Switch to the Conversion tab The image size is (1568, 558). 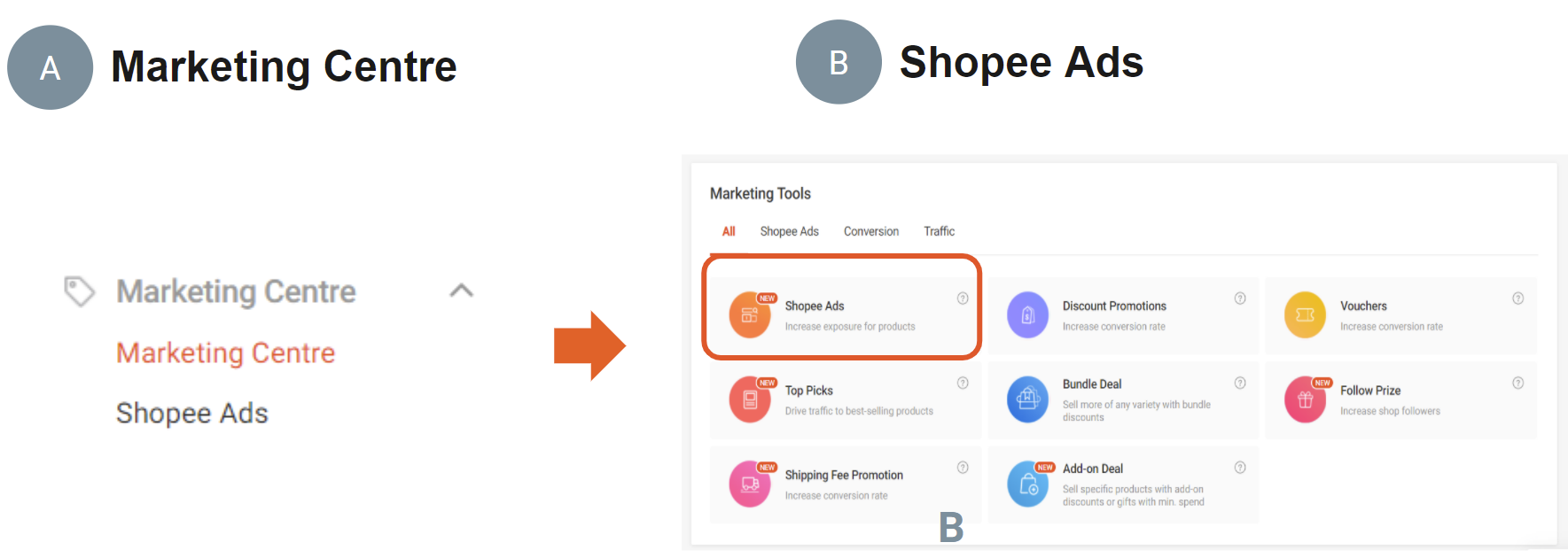pyautogui.click(x=871, y=231)
